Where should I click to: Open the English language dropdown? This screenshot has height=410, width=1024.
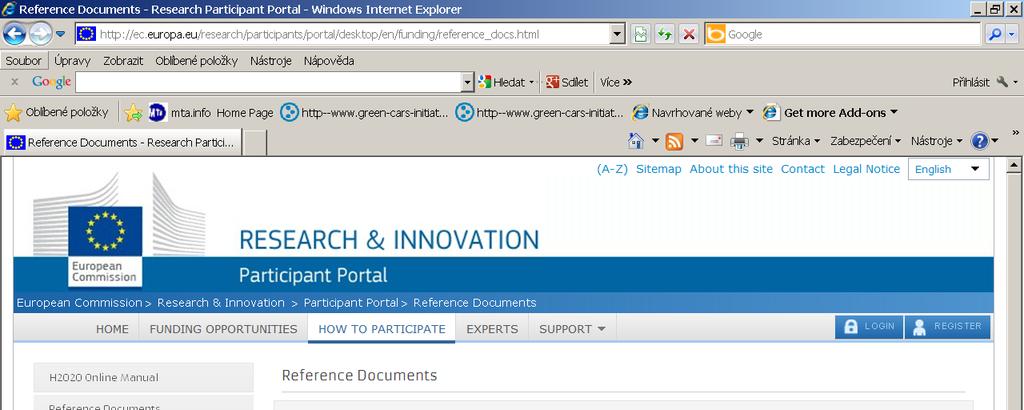click(x=948, y=169)
